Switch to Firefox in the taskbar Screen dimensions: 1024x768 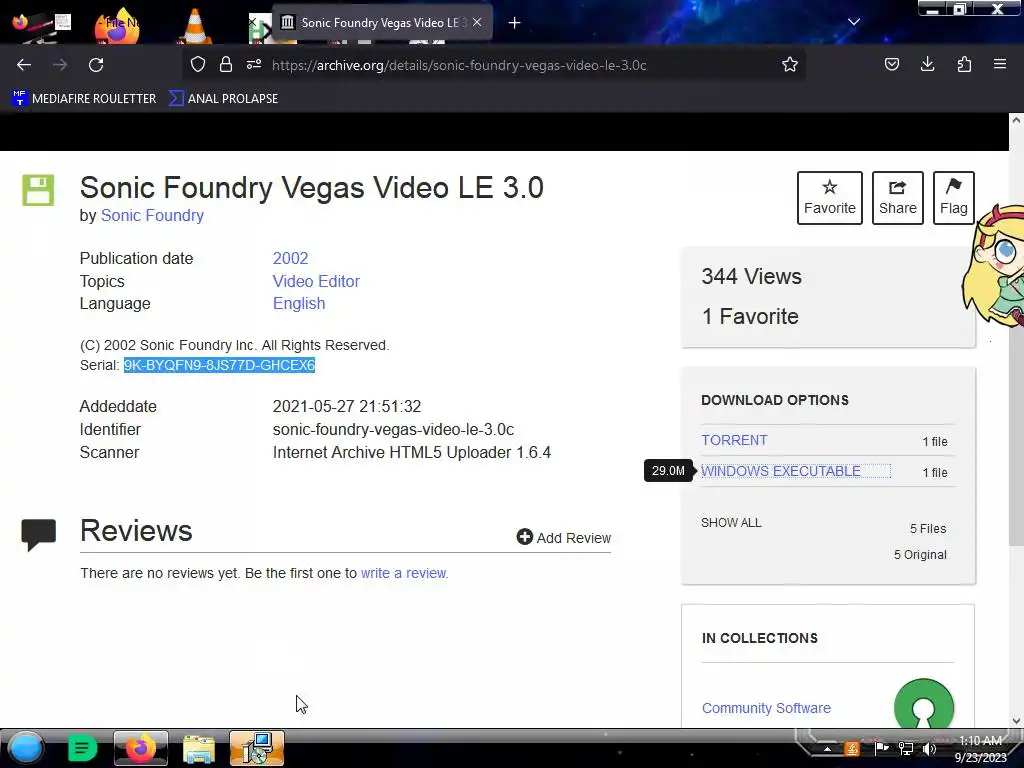tap(140, 748)
